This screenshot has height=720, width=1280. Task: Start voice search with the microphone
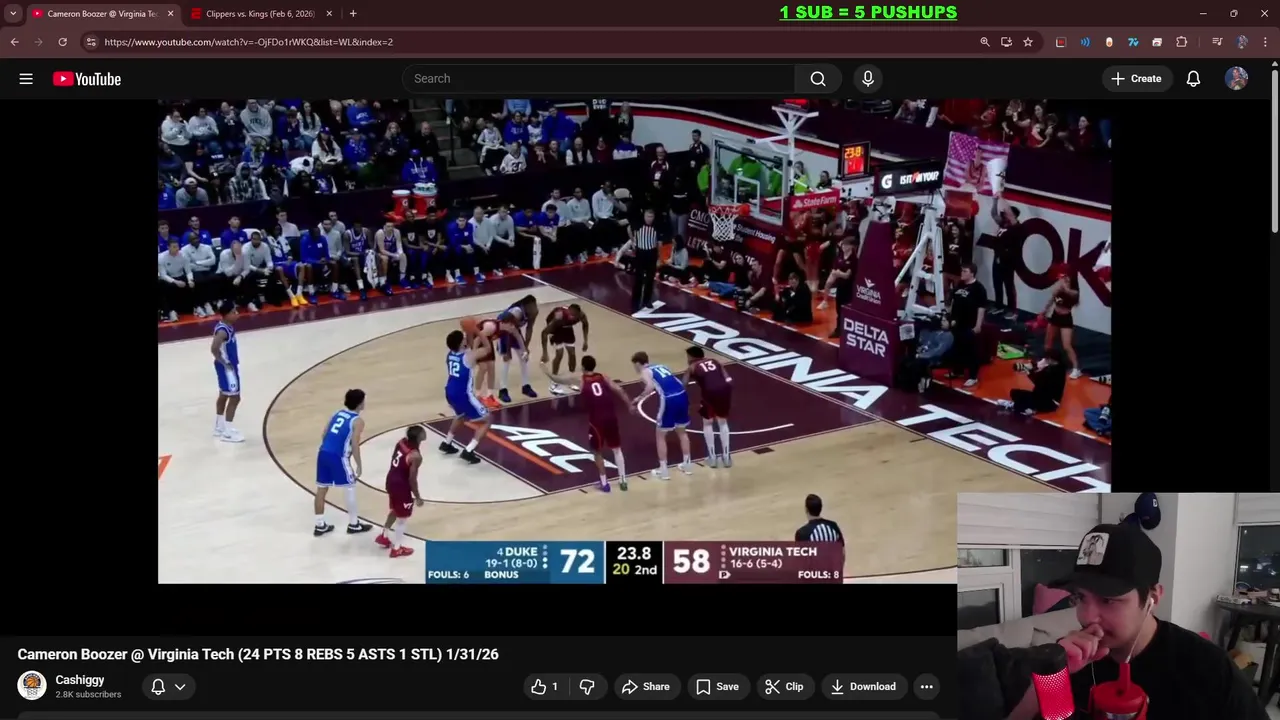[x=868, y=79]
